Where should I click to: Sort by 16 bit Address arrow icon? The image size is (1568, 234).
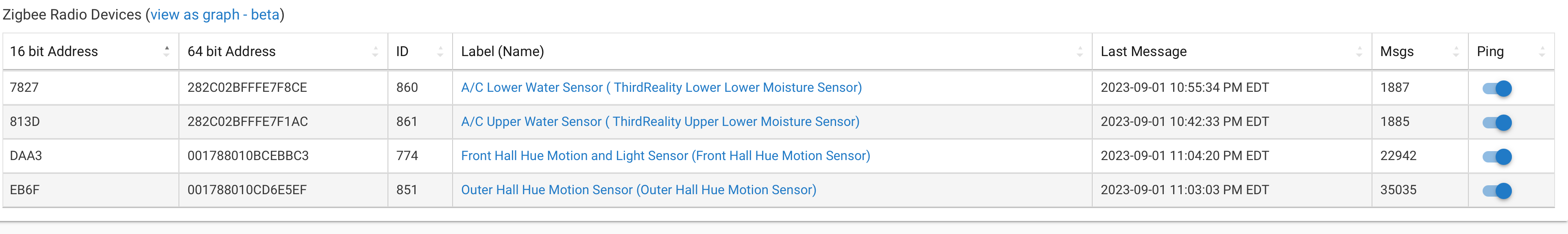click(x=166, y=52)
